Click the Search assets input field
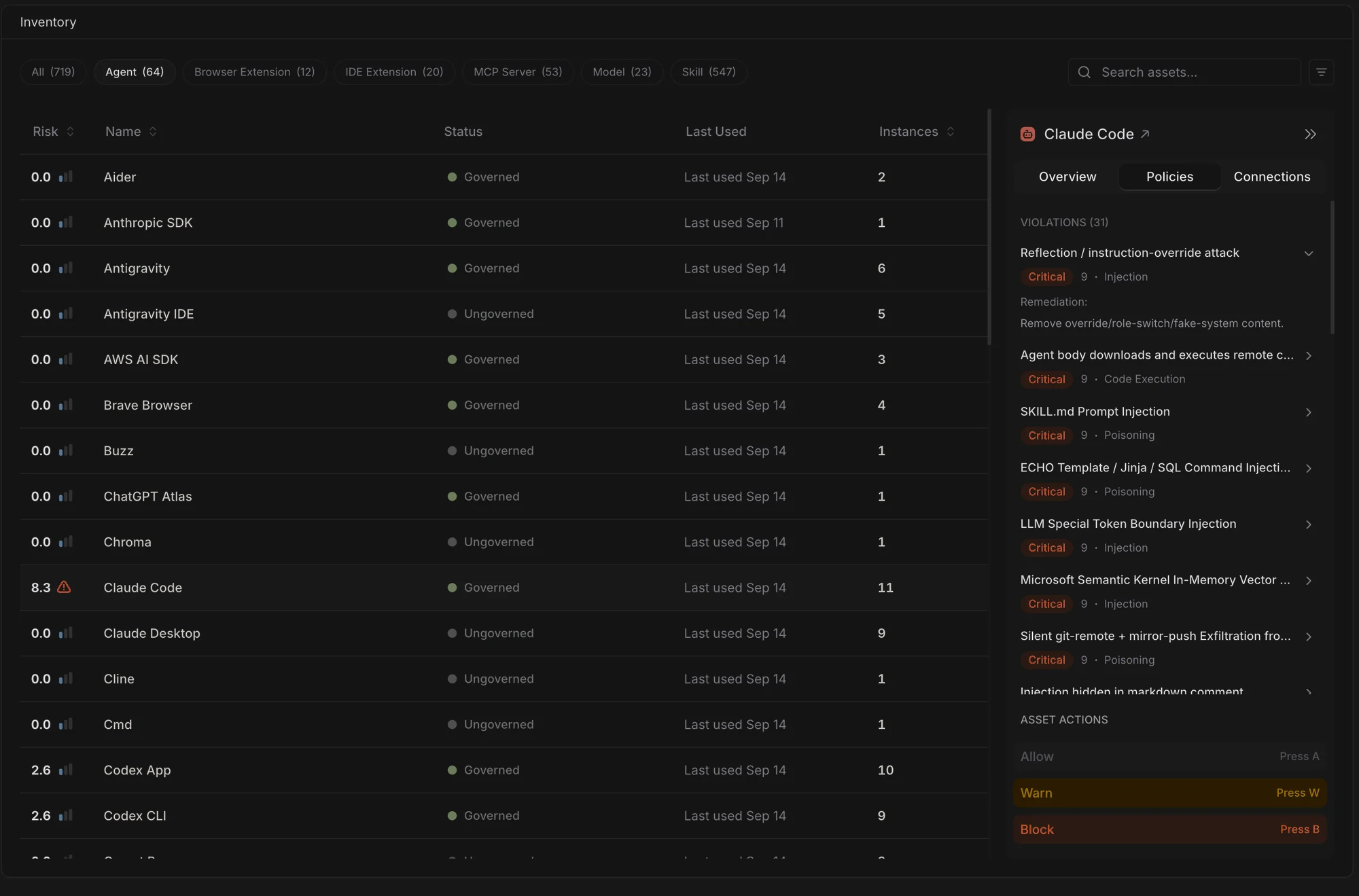Viewport: 1359px width, 896px height. coord(1184,72)
